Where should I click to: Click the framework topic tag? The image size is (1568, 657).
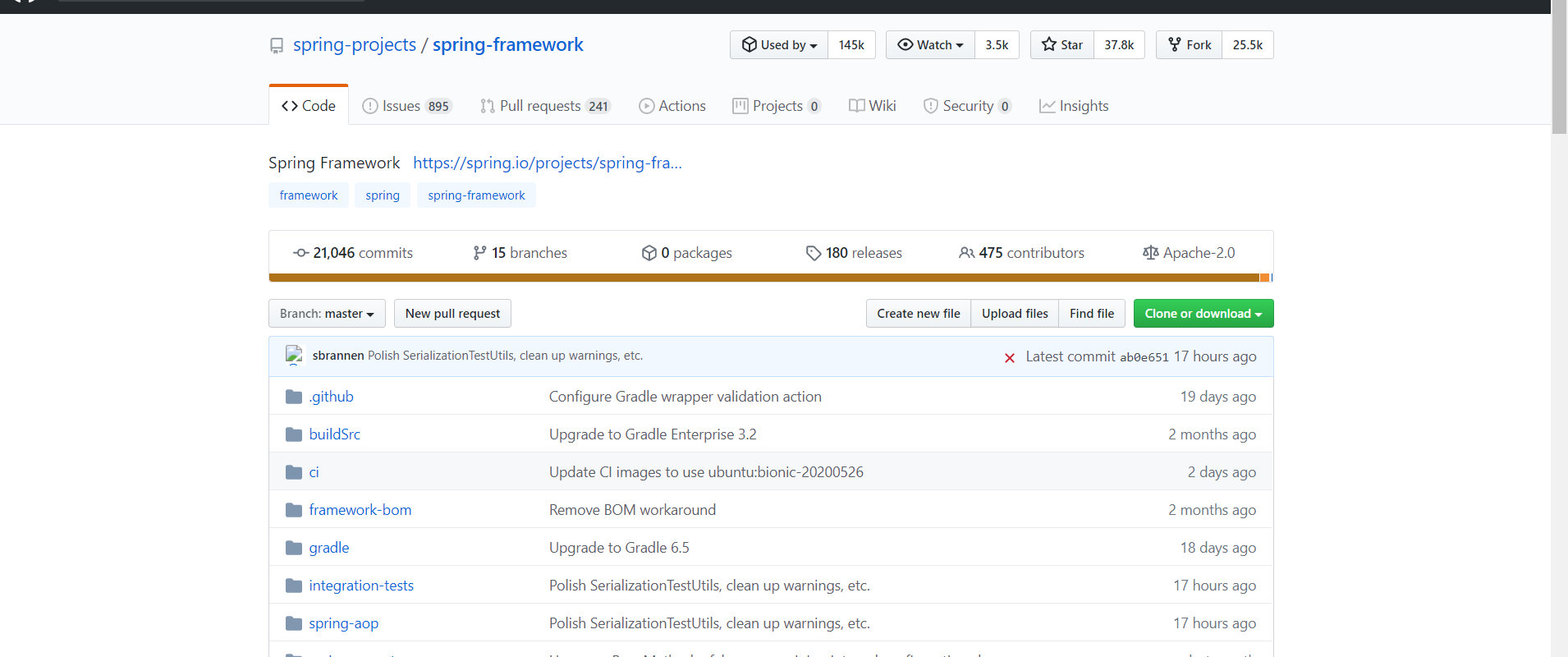[309, 195]
